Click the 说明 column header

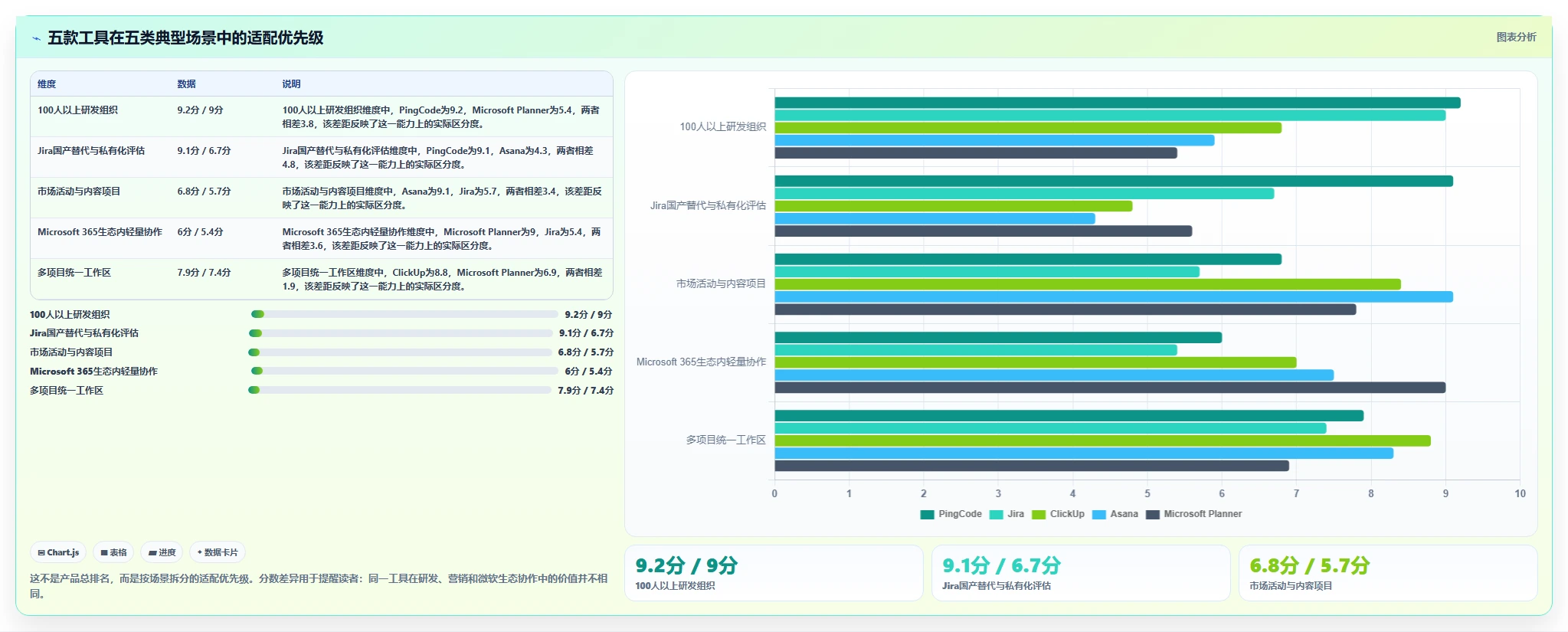[x=291, y=84]
